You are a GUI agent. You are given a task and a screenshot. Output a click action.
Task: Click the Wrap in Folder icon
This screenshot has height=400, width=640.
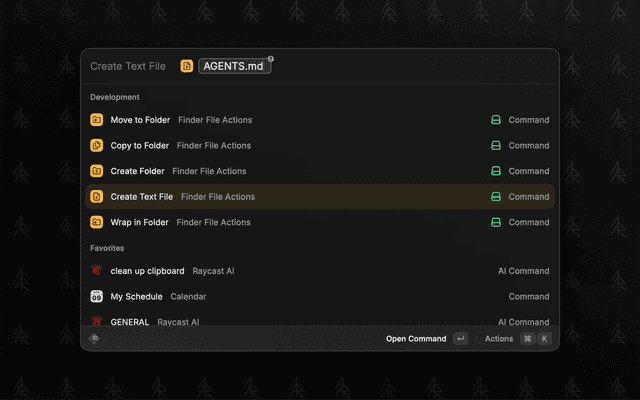[x=97, y=222]
